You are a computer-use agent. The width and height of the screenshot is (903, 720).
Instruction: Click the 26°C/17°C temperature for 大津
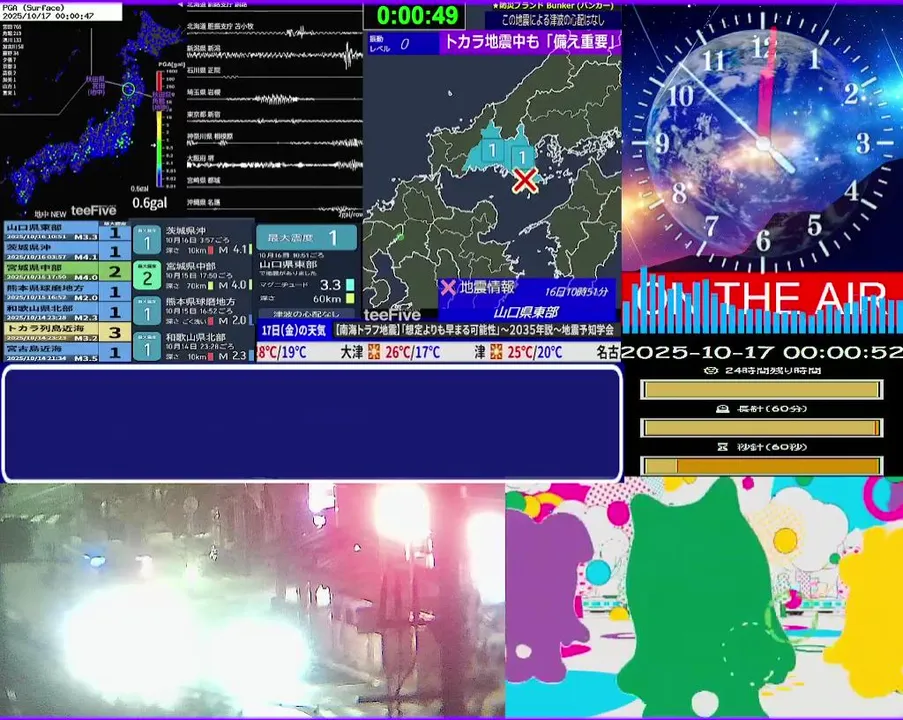point(412,352)
